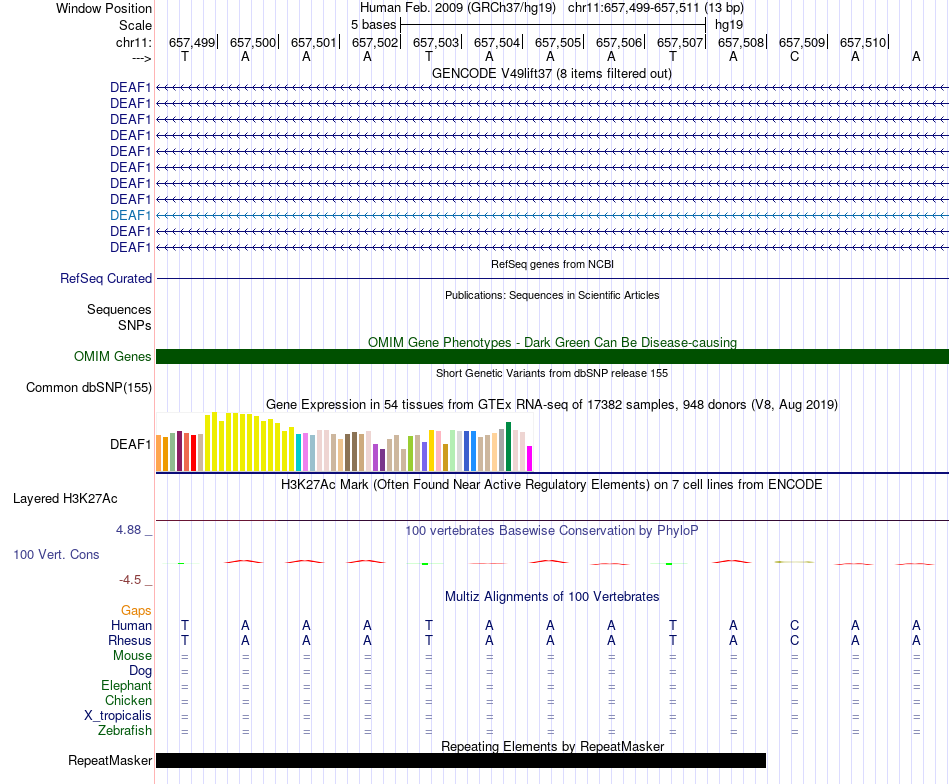This screenshot has height=784, width=950.
Task: Click the RefSeq Curated intron line item
Action: point(552,279)
